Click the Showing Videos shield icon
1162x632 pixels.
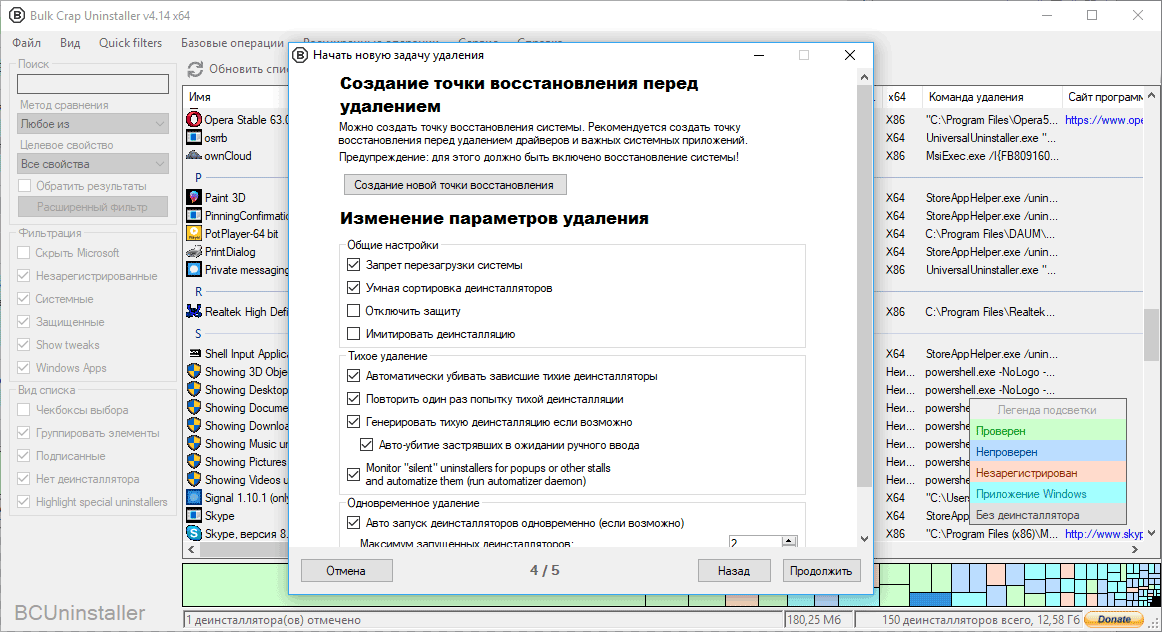(x=194, y=479)
